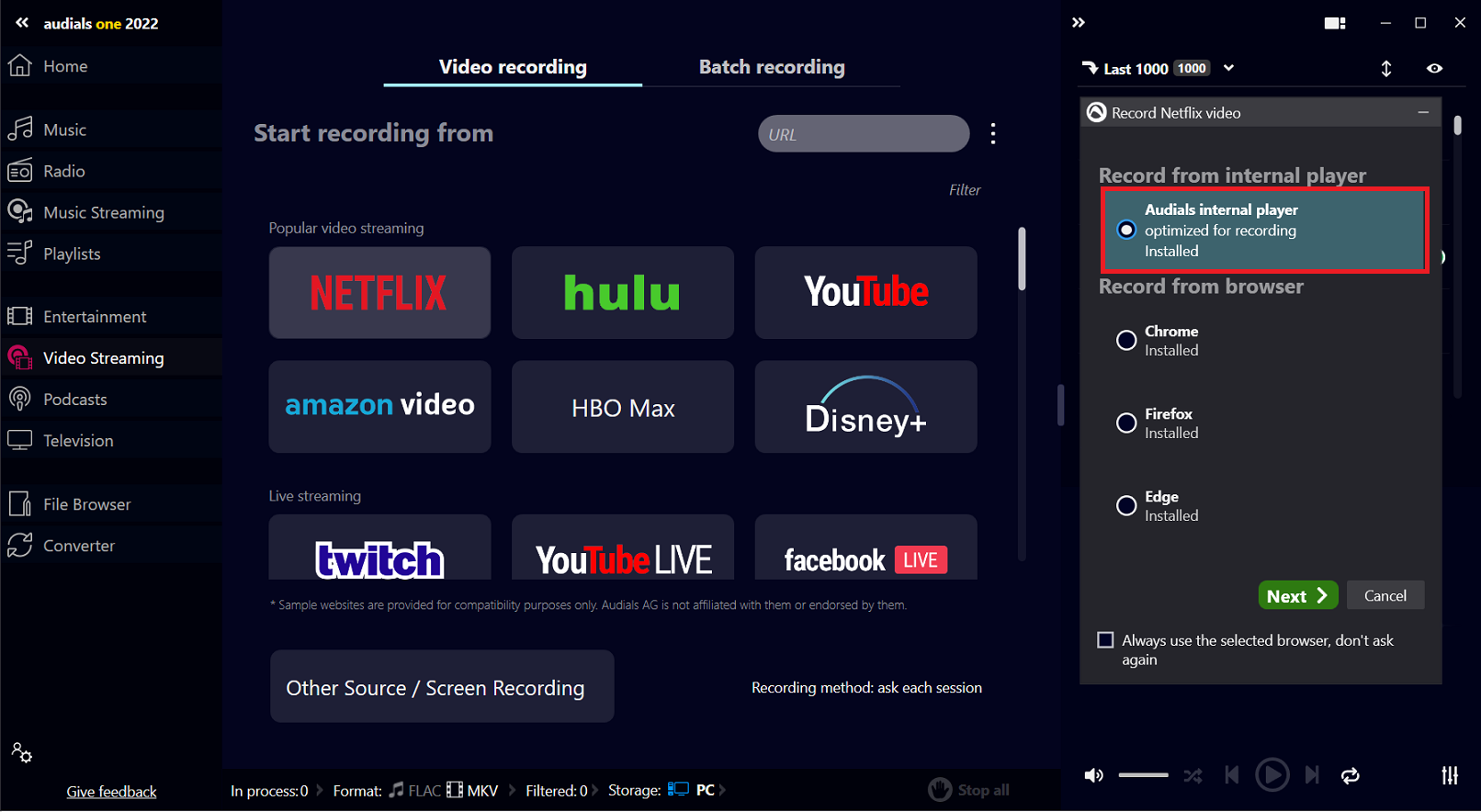Select the hulu tile

pos(623,292)
